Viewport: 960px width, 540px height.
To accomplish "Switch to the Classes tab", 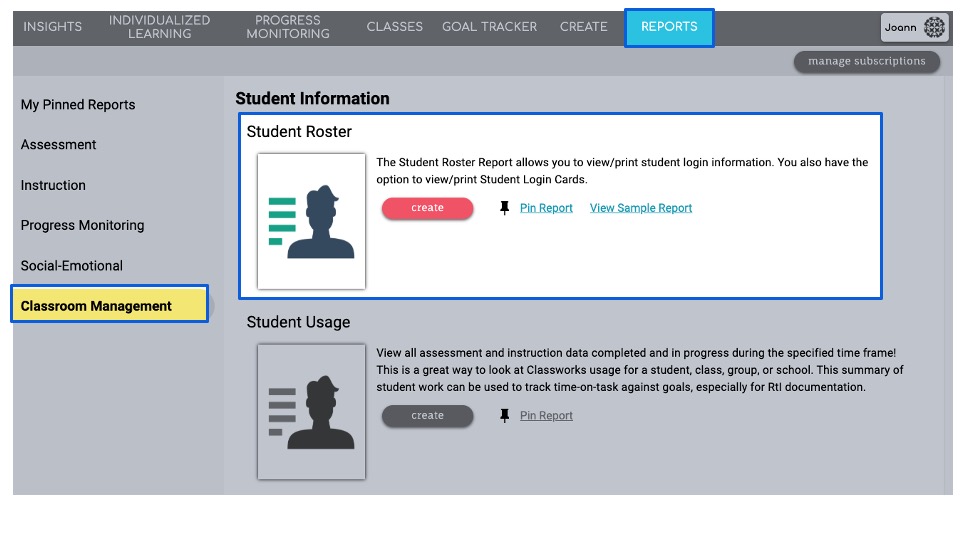I will coord(394,27).
